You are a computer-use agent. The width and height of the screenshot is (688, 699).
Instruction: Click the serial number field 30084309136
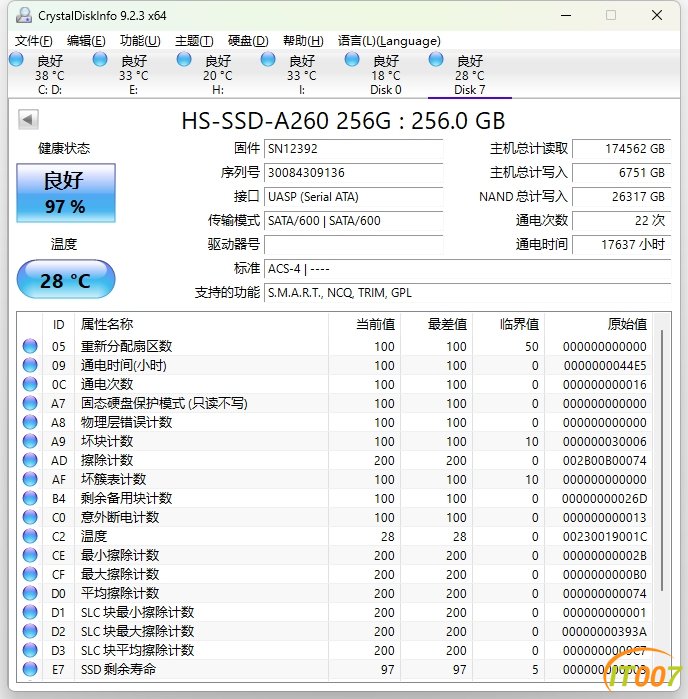tap(354, 173)
